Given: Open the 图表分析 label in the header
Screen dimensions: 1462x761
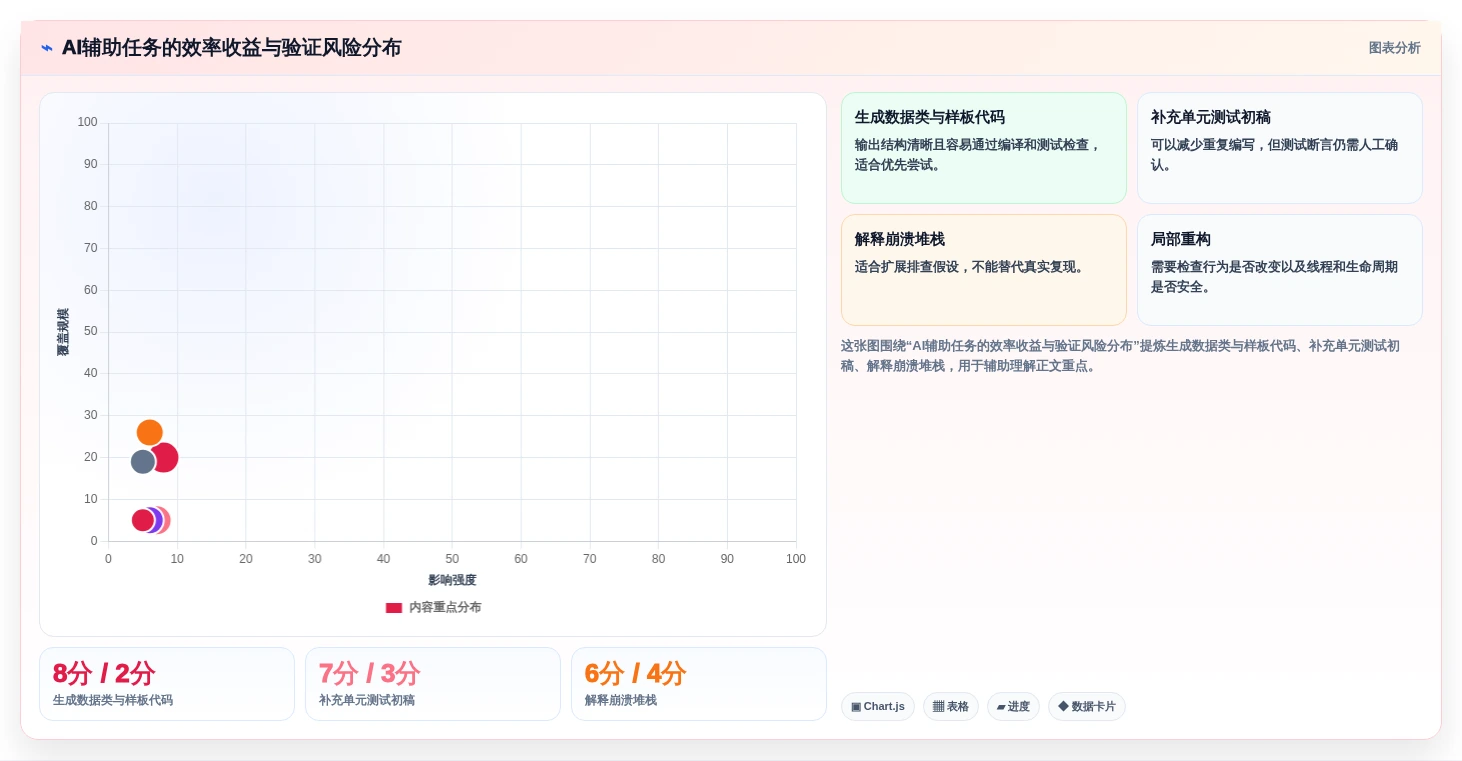Looking at the screenshot, I should pos(1394,48).
